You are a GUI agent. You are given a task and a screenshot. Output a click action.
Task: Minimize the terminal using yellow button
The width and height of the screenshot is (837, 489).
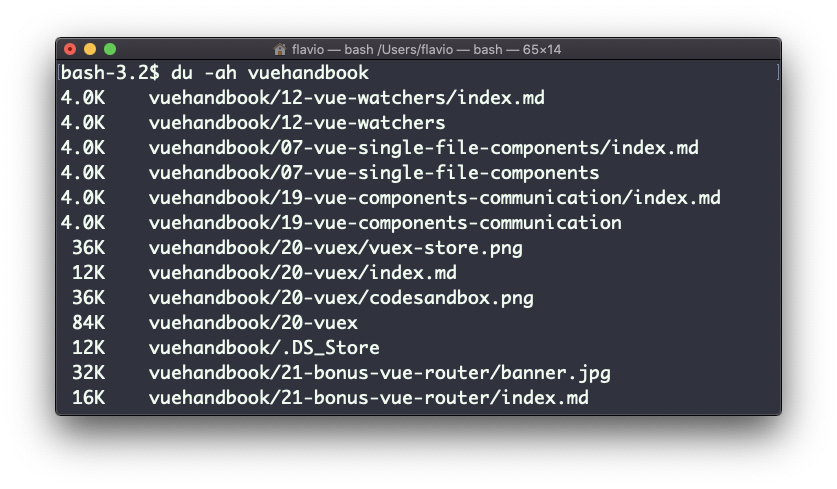[x=90, y=49]
